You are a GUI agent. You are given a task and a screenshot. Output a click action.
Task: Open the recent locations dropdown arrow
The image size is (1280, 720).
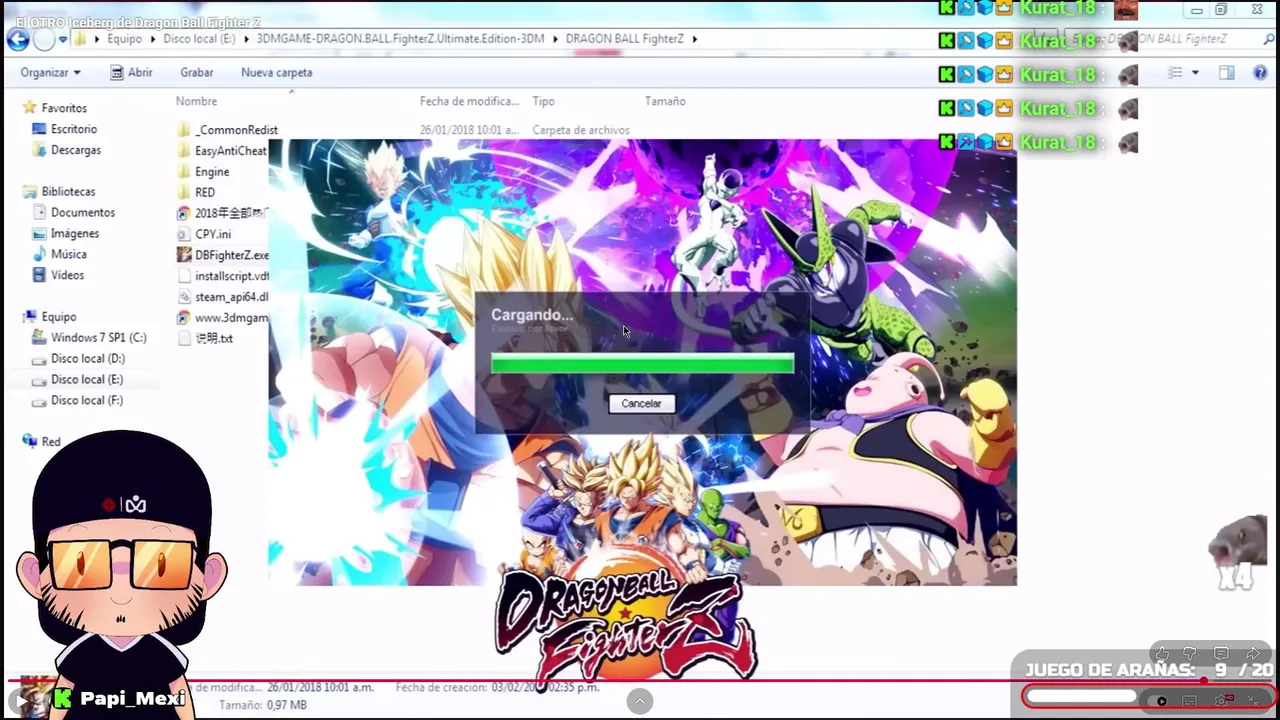tap(63, 40)
